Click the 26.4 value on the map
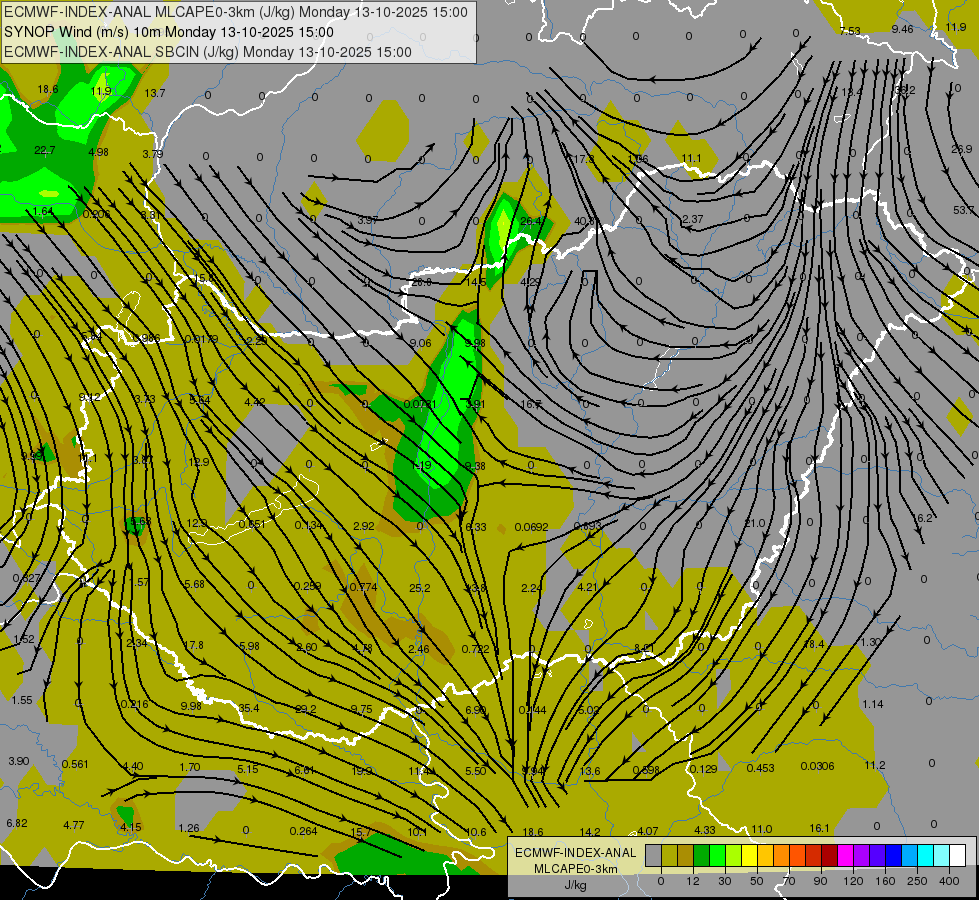 point(532,221)
